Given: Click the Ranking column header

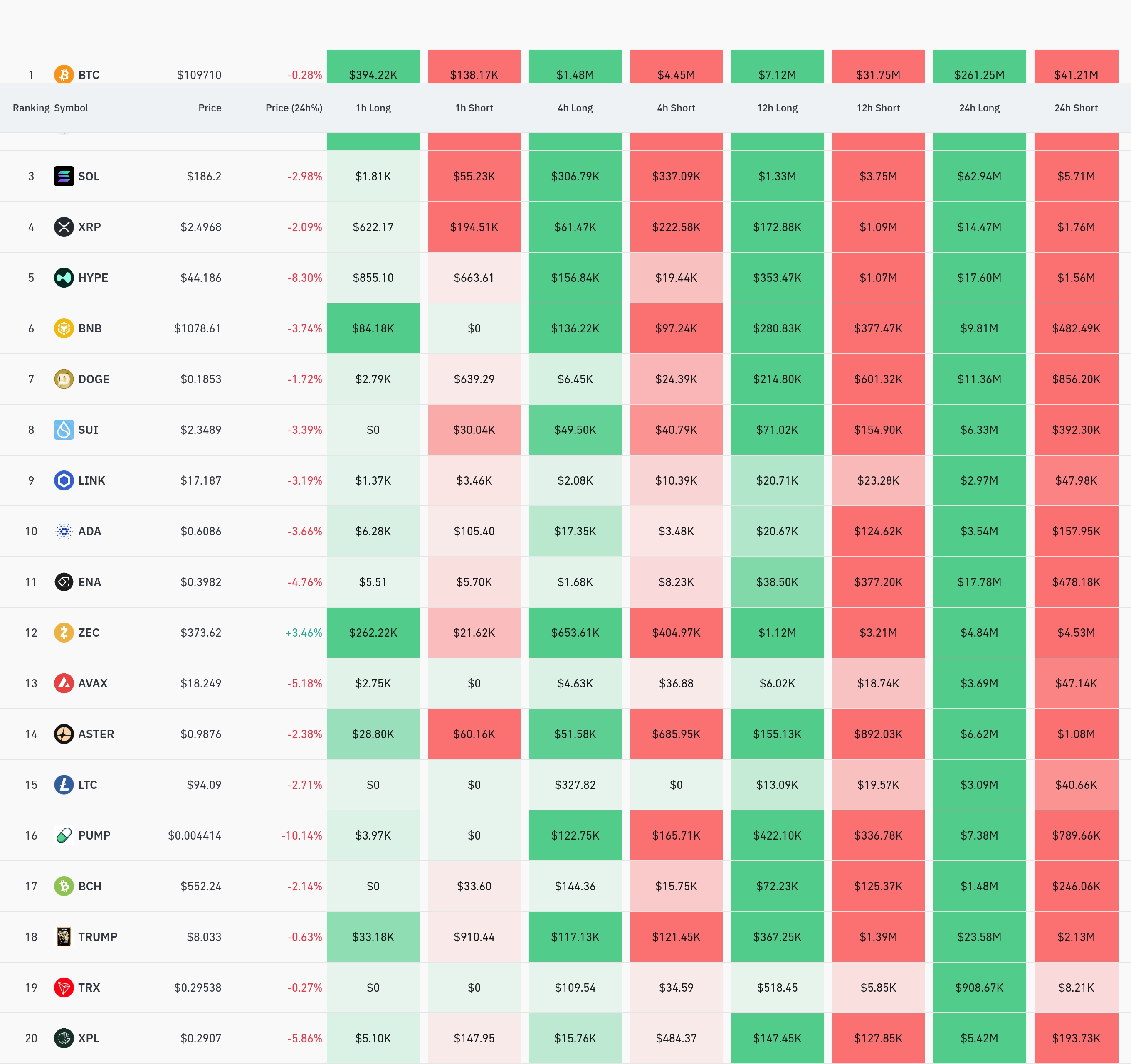Looking at the screenshot, I should [31, 108].
